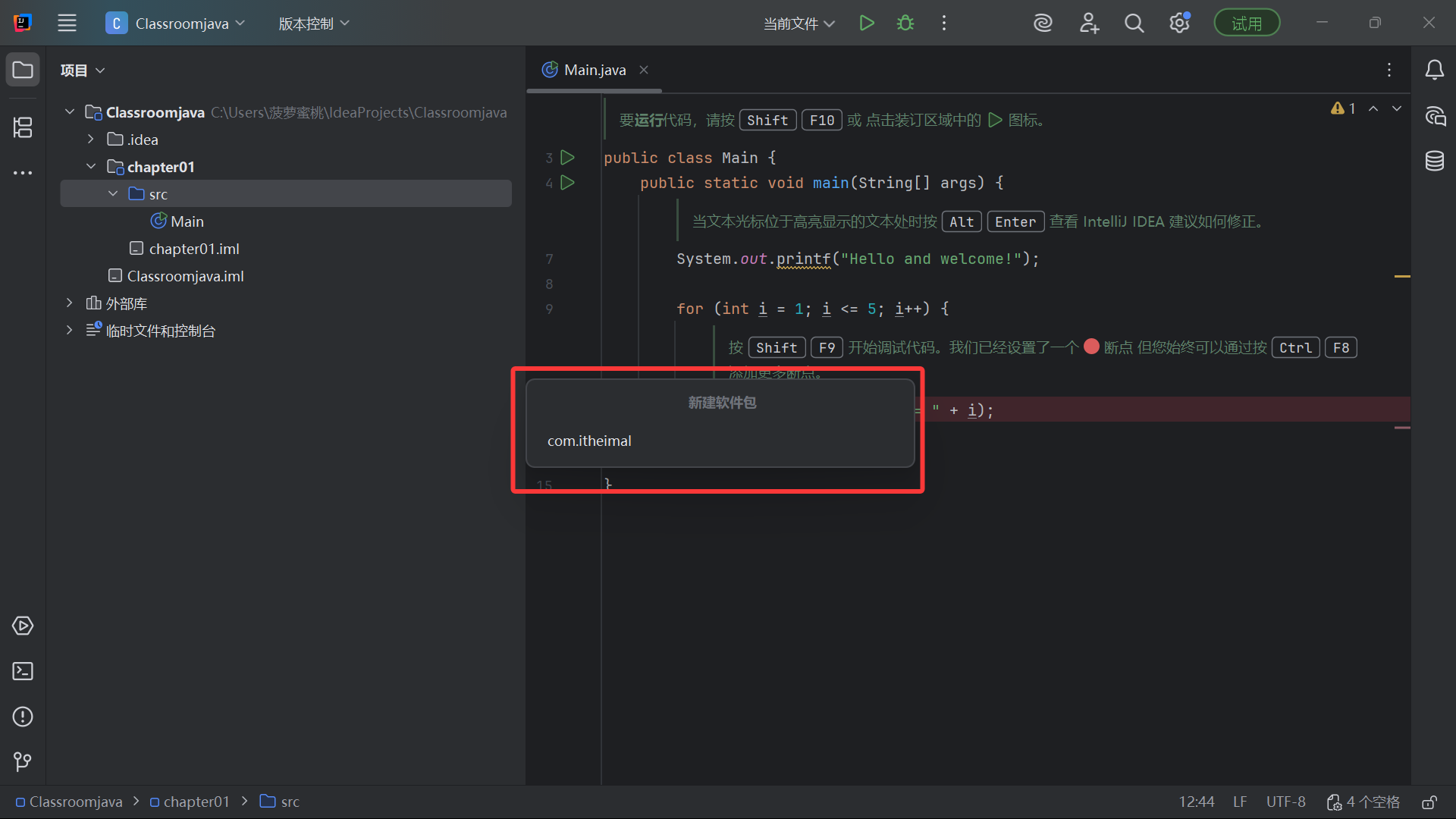
Task: Open the AI Assistant spiral icon
Action: (1043, 24)
